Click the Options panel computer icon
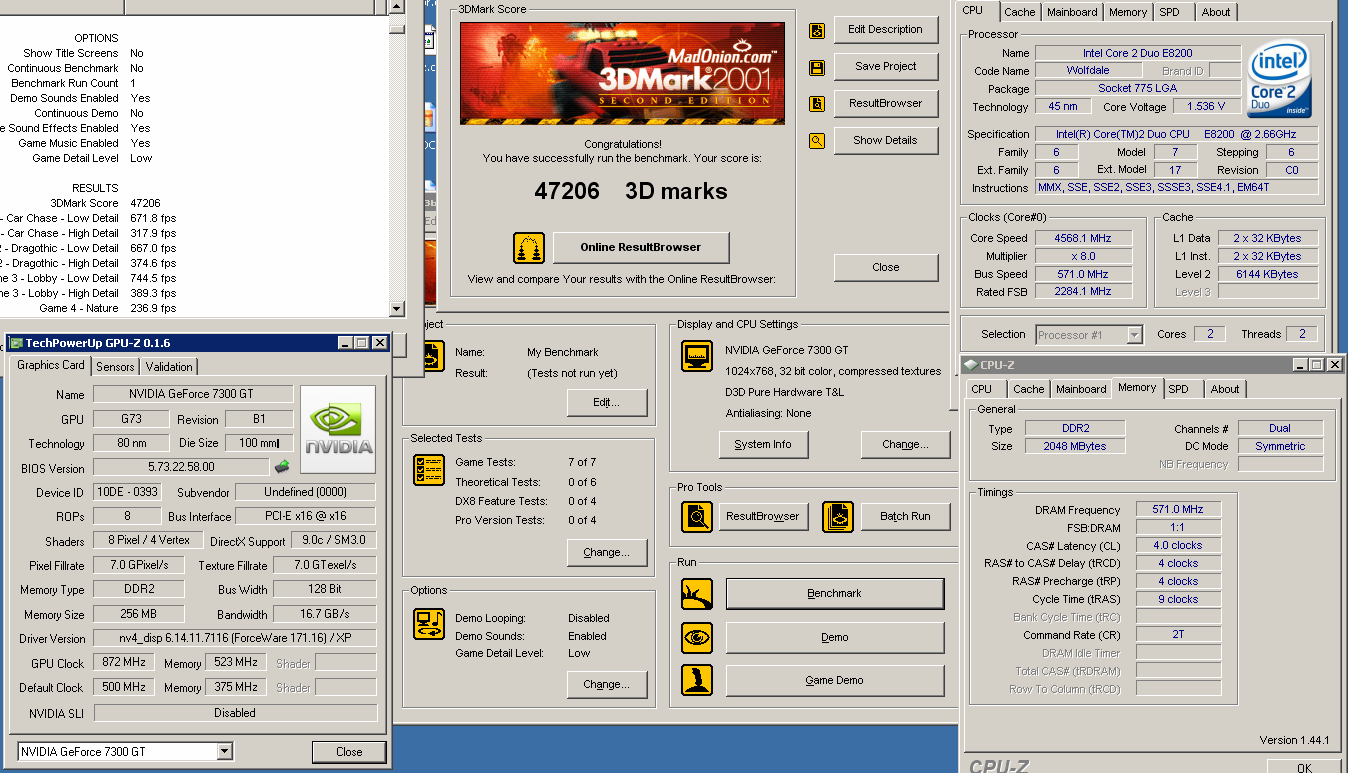The height and width of the screenshot is (773, 1348). pos(429,624)
